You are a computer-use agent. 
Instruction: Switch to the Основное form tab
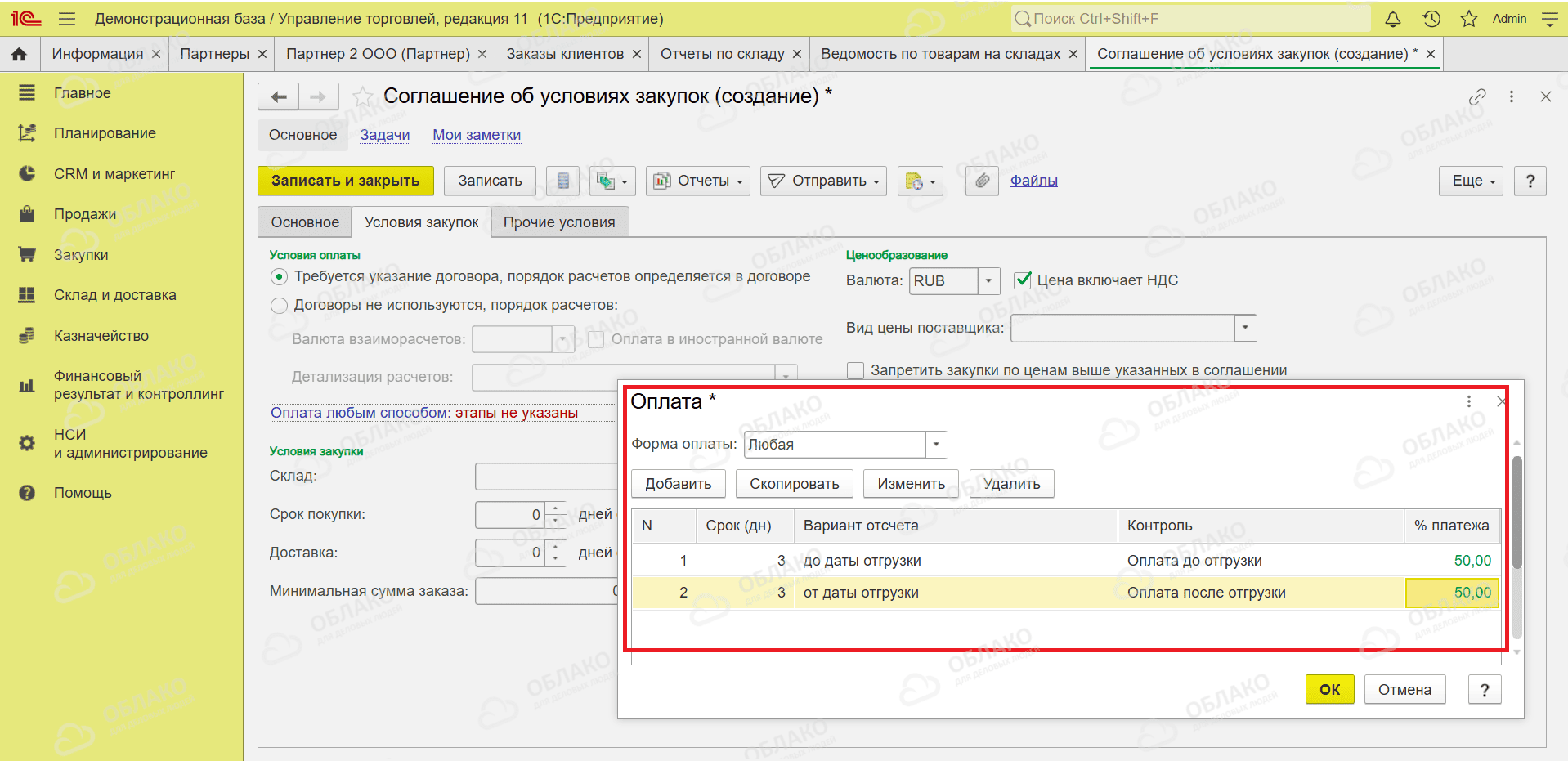click(x=305, y=222)
